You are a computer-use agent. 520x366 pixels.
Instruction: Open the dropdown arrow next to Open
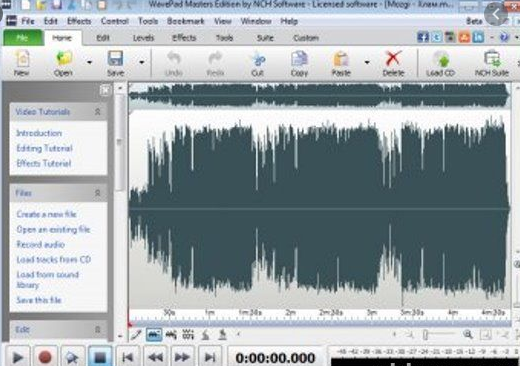click(x=89, y=62)
